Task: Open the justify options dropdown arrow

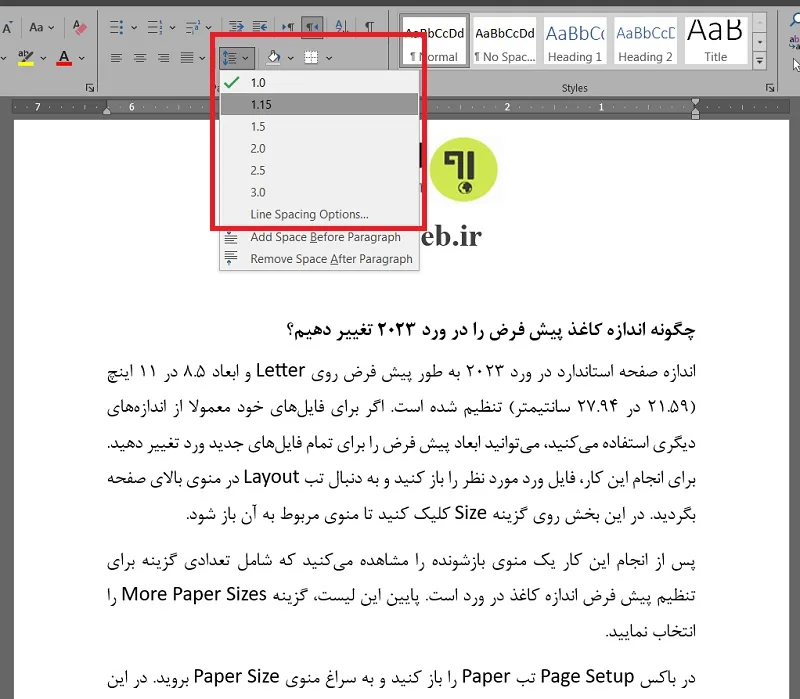Action: coord(202,58)
